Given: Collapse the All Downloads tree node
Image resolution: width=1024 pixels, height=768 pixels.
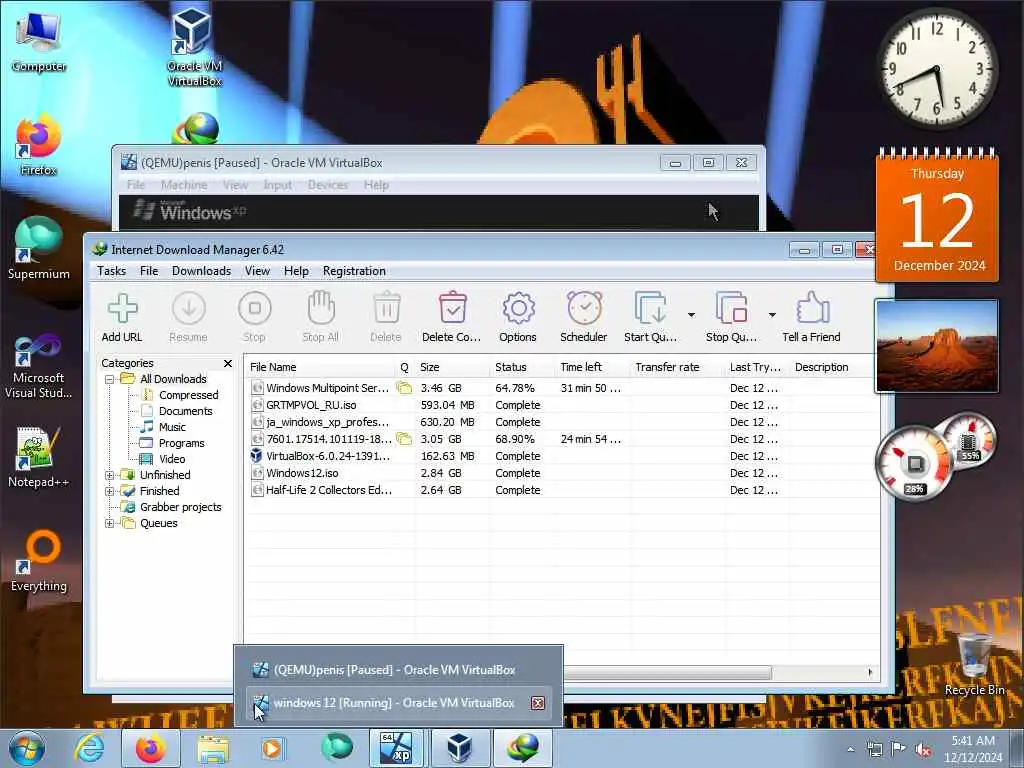Looking at the screenshot, I should pos(110,379).
